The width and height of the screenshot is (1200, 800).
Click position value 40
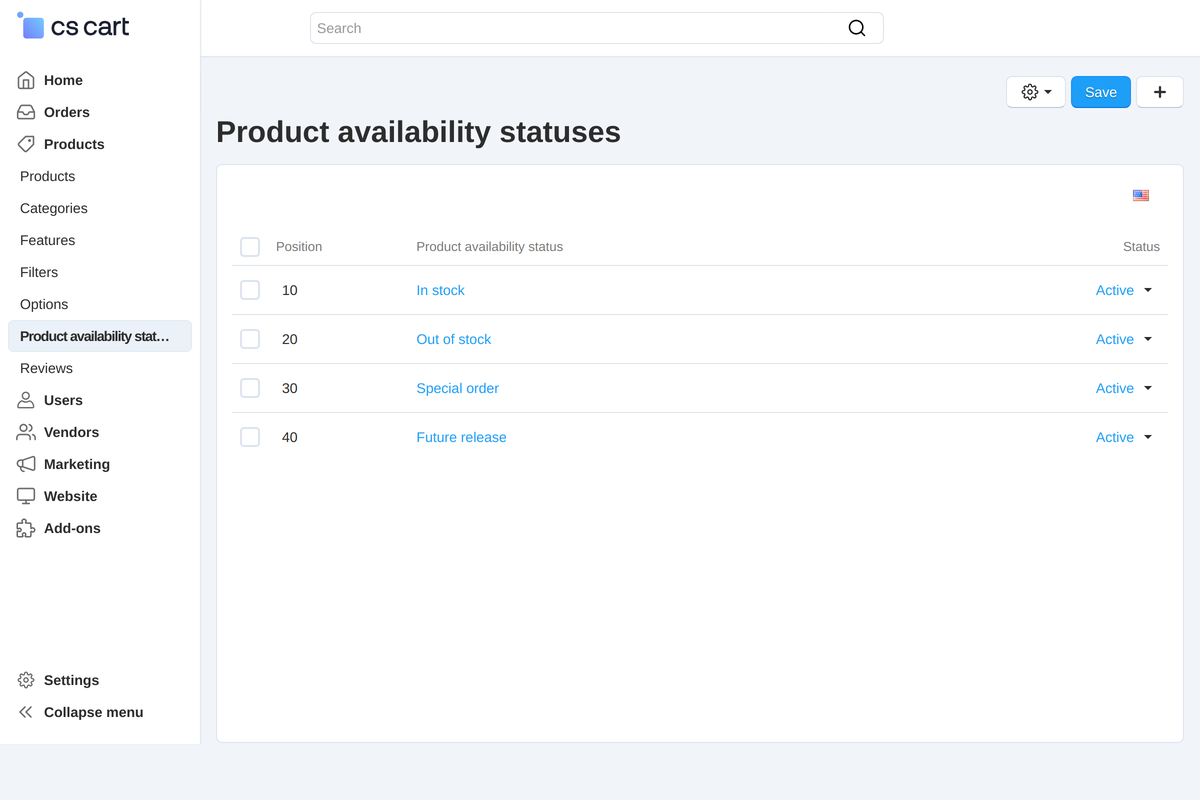290,437
